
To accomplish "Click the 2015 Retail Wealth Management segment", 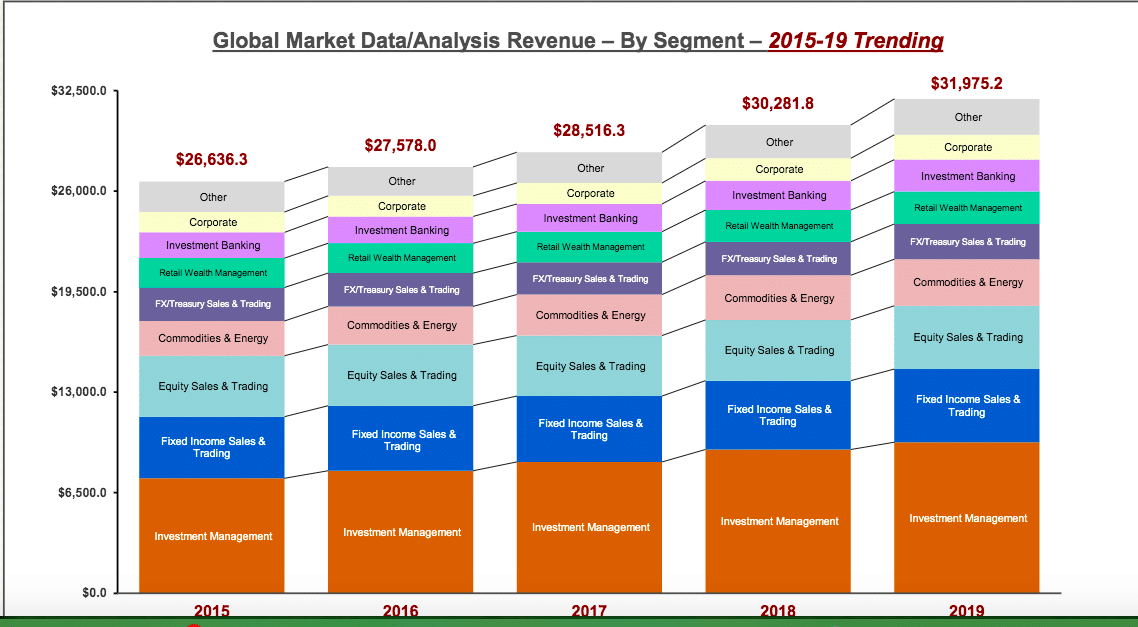I will [212, 273].
